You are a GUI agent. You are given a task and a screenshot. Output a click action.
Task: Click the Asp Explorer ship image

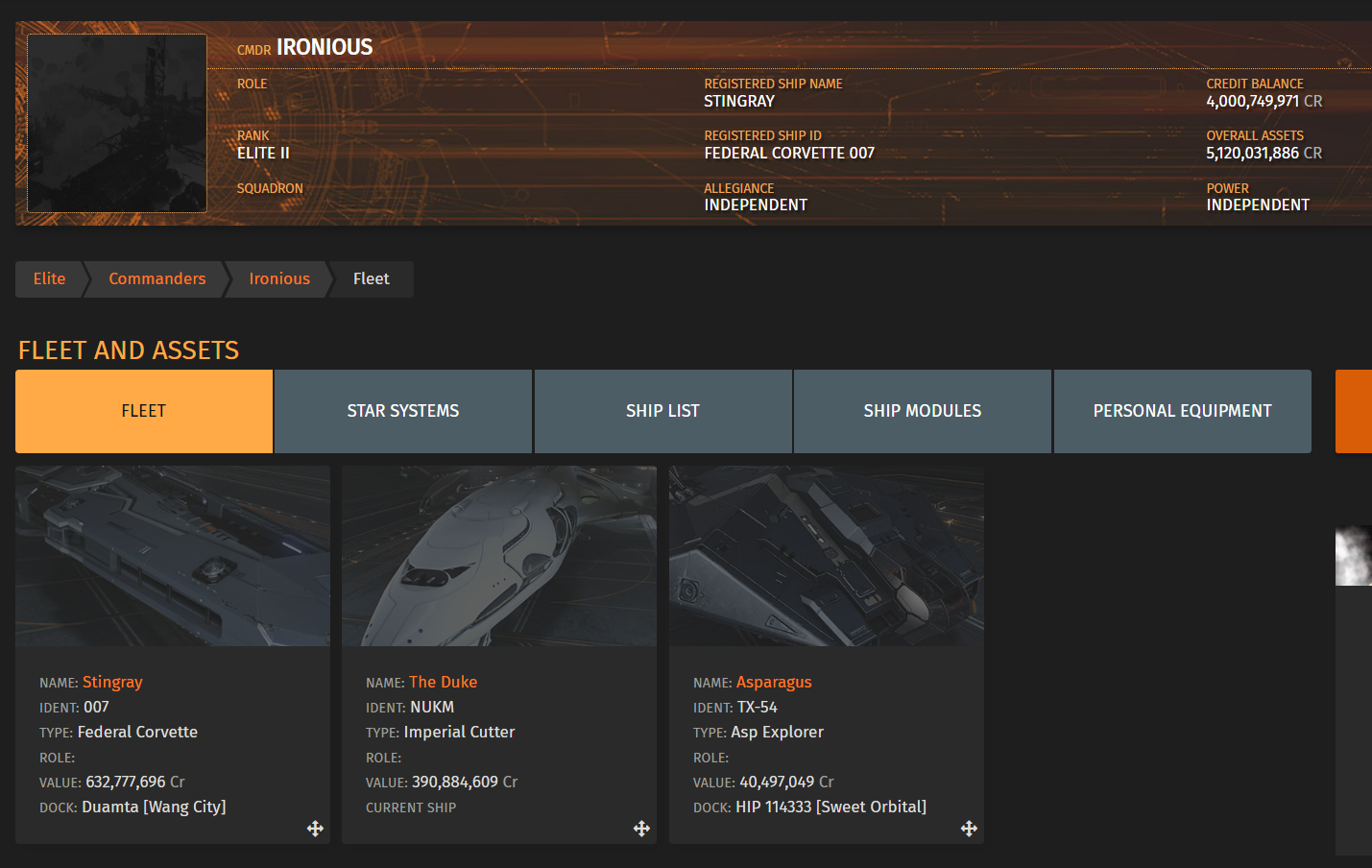pyautogui.click(x=827, y=556)
